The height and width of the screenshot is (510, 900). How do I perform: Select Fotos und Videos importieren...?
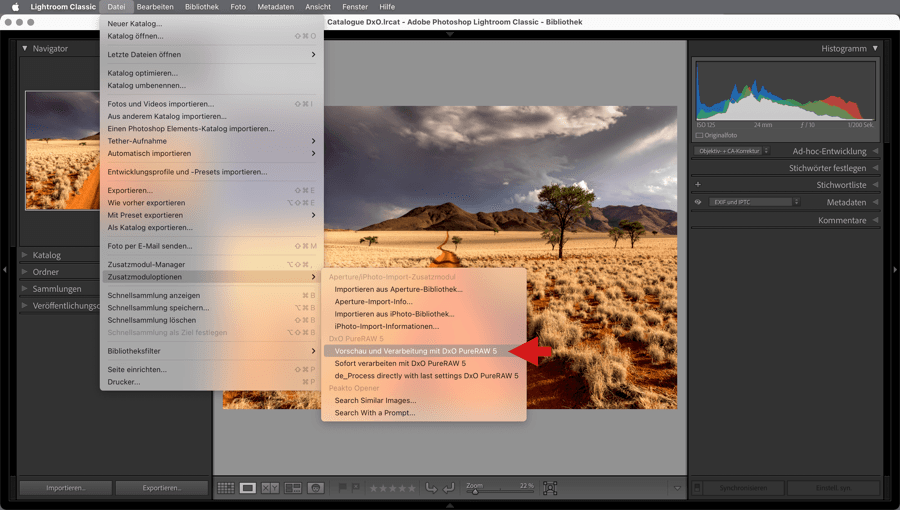coord(211,104)
